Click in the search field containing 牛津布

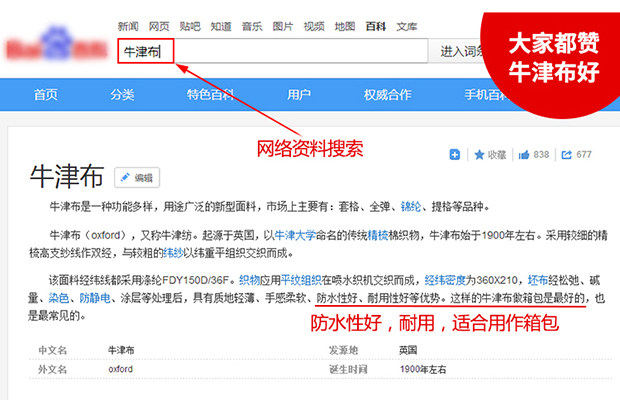pos(273,51)
